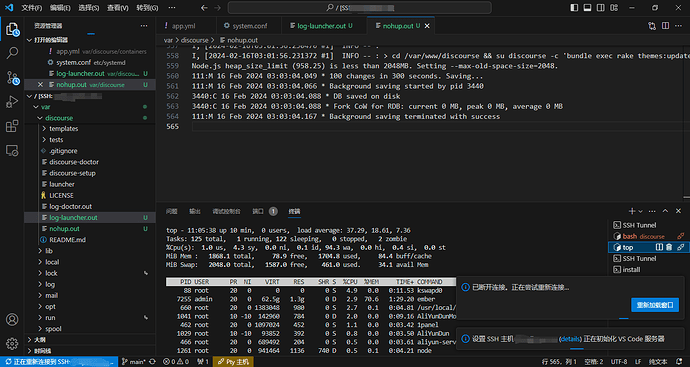Go forward with the navigation arrow
The height and width of the screenshot is (367, 690).
pyautogui.click(x=217, y=7)
